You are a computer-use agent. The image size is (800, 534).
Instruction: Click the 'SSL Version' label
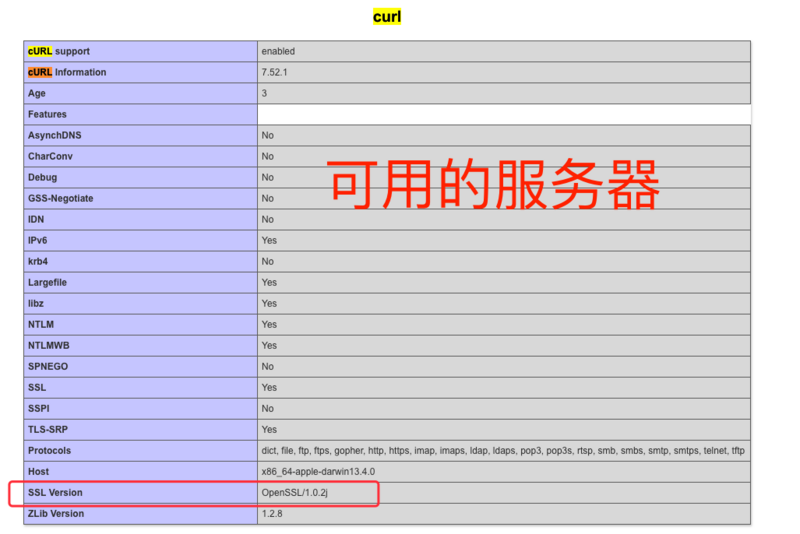tap(55, 493)
